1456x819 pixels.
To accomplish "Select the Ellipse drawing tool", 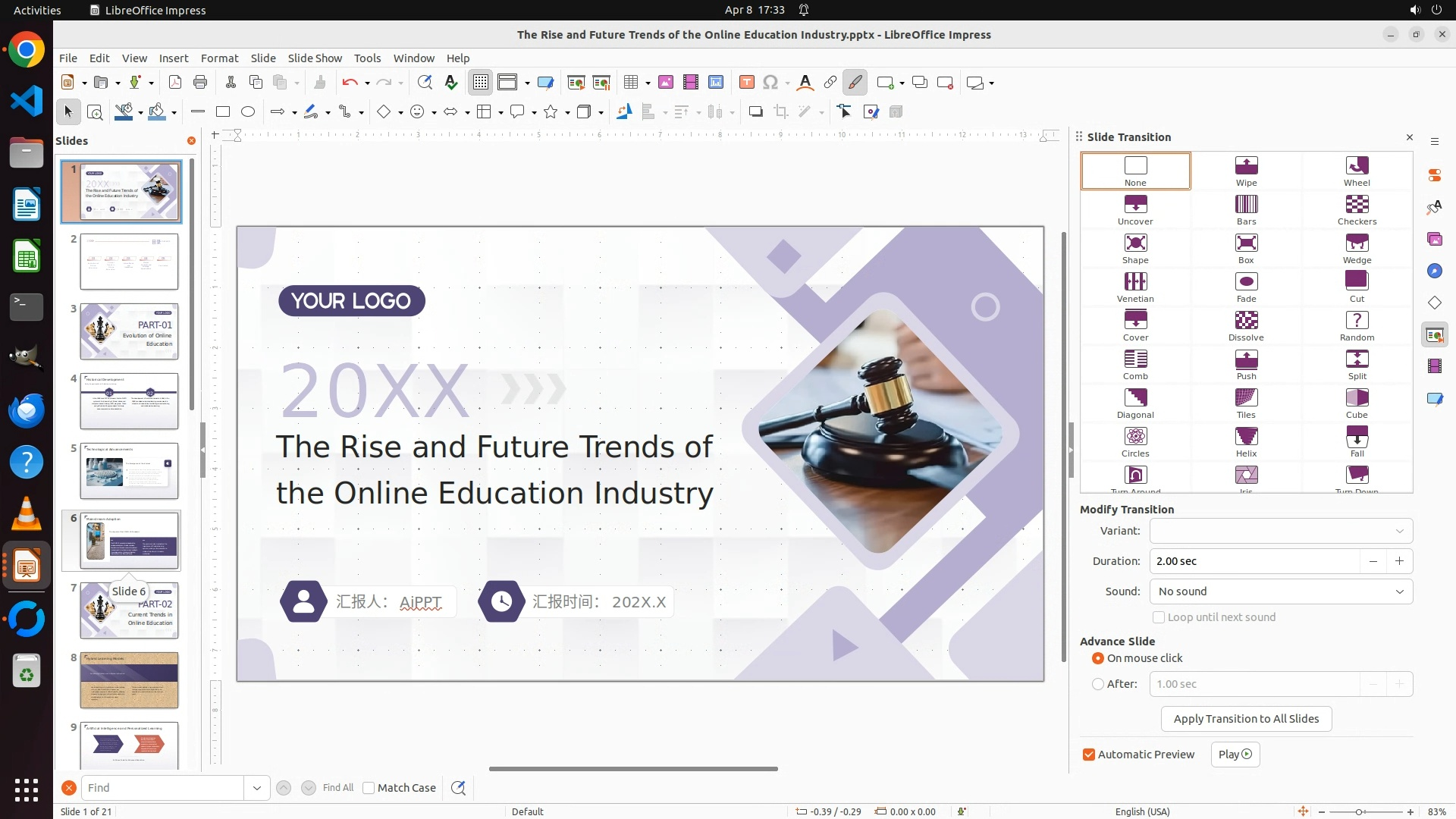I will coord(248,112).
